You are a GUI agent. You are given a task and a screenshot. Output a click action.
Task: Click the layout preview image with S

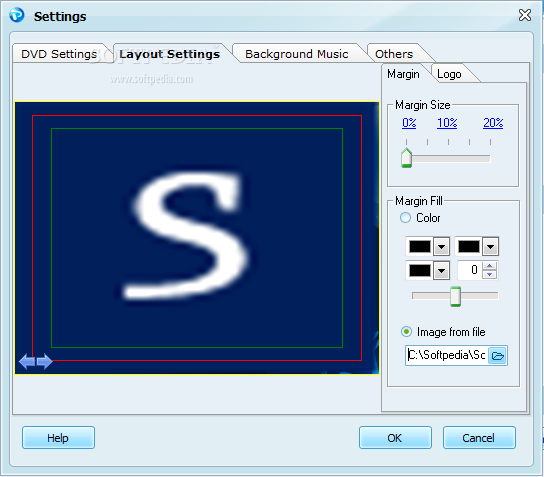[197, 238]
